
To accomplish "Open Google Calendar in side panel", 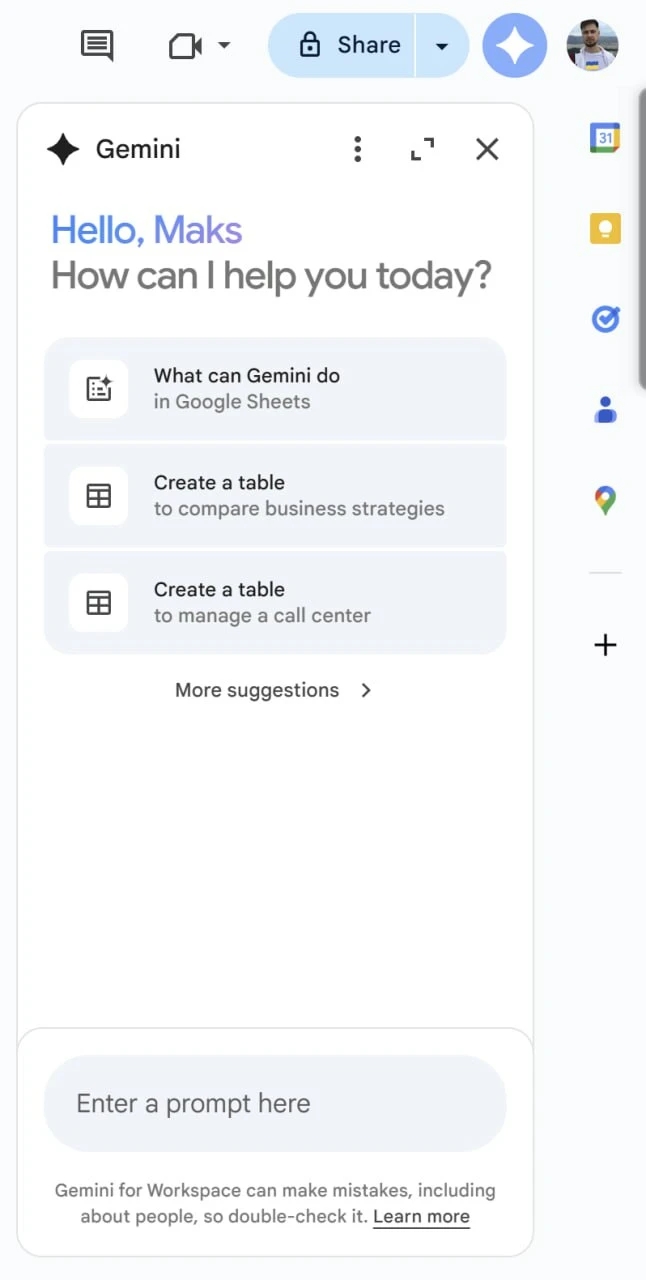I will pos(605,137).
